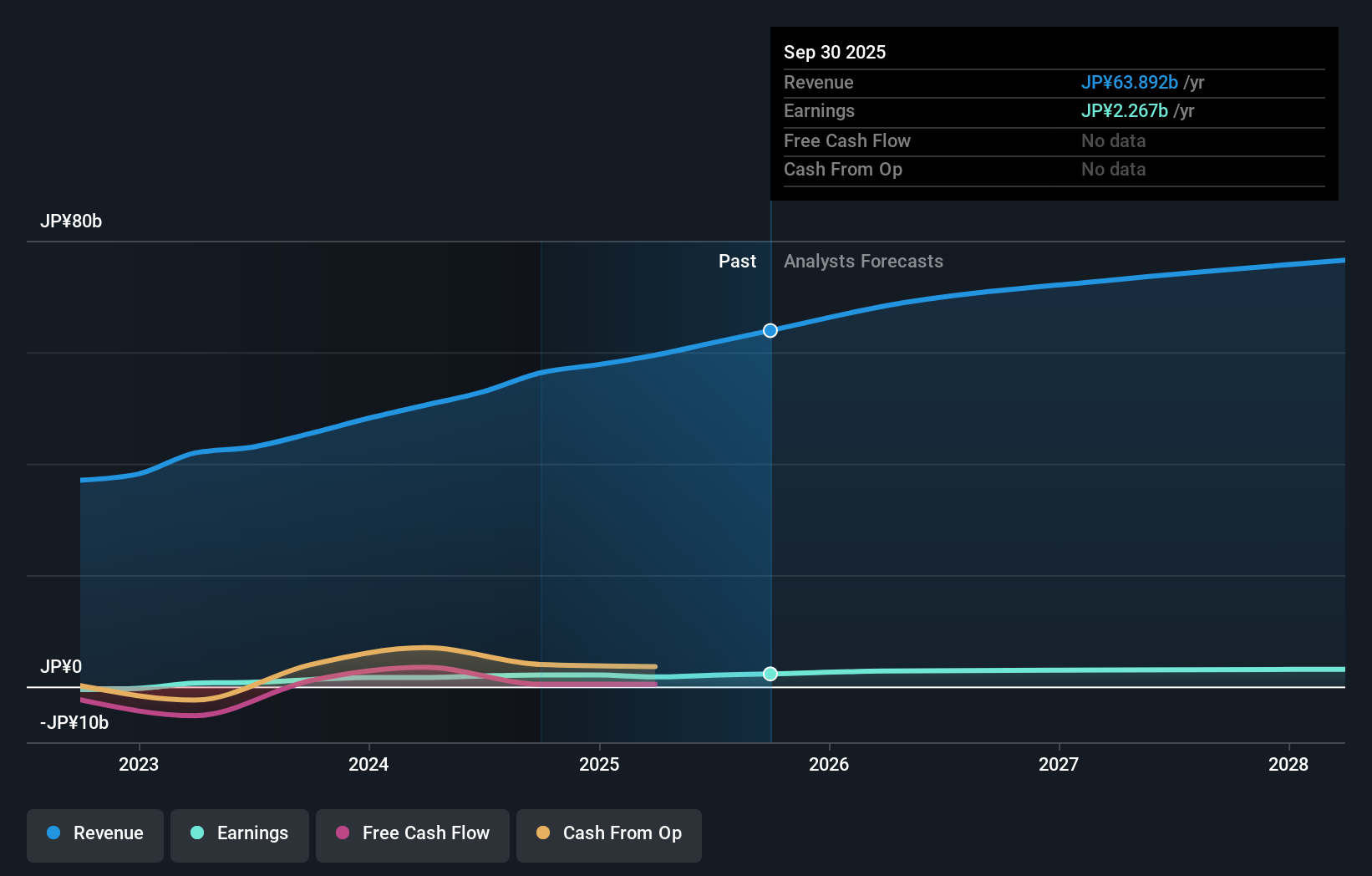Screen dimensions: 1372x876
Task: Toggle the Earnings series visibility
Action: tap(240, 833)
